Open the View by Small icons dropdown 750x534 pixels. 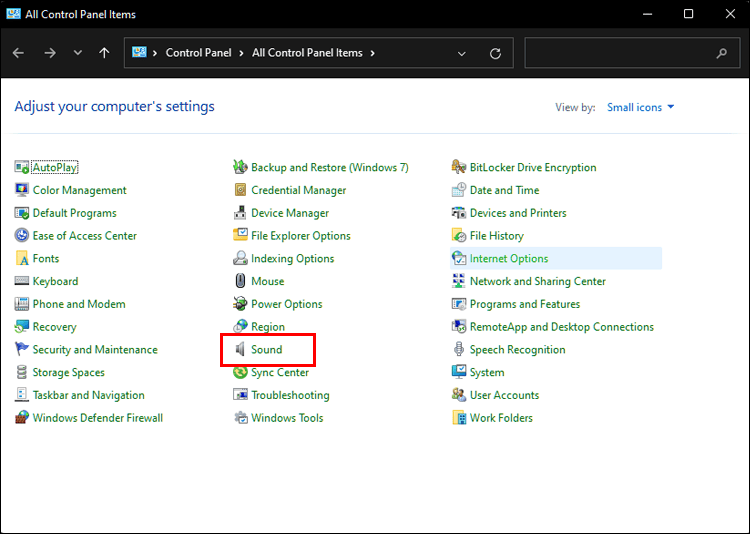(x=640, y=107)
